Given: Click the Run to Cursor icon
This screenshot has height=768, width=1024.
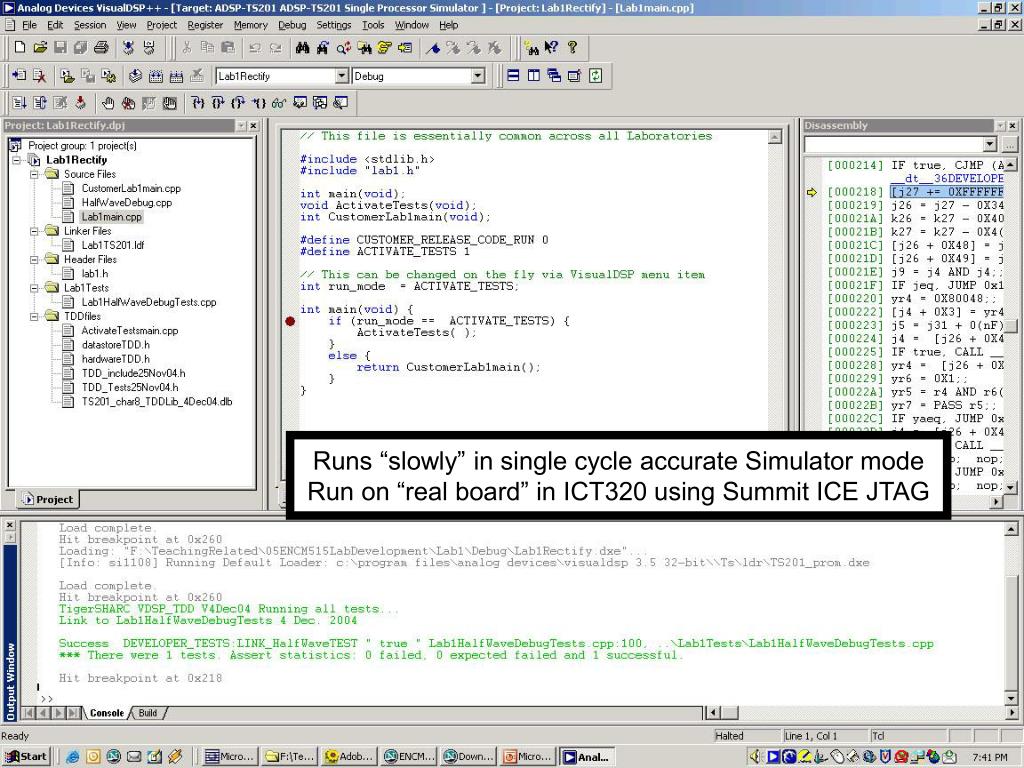Looking at the screenshot, I should pyautogui.click(x=259, y=103).
